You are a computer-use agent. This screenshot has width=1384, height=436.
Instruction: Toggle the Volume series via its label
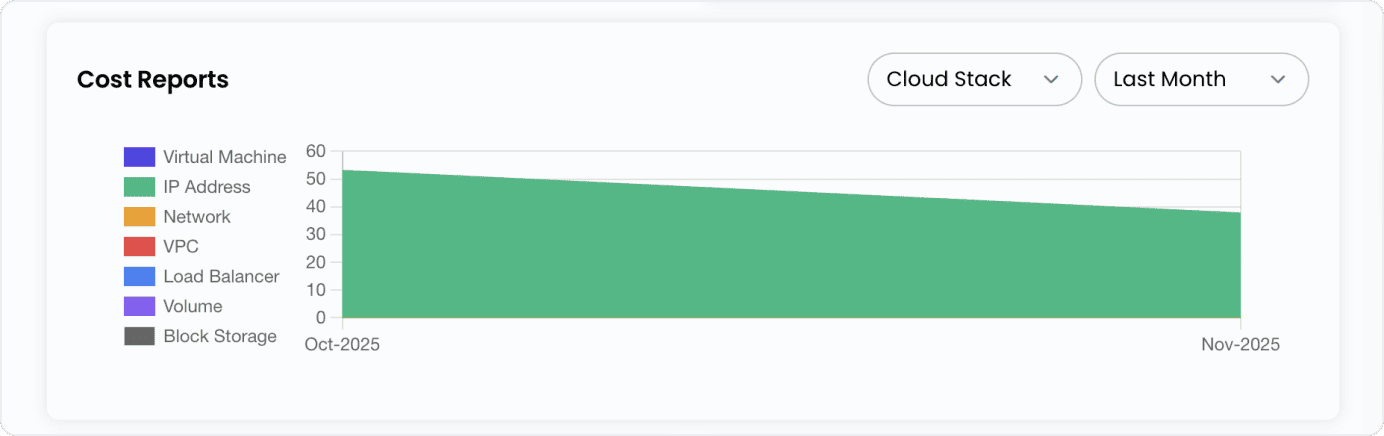point(193,307)
